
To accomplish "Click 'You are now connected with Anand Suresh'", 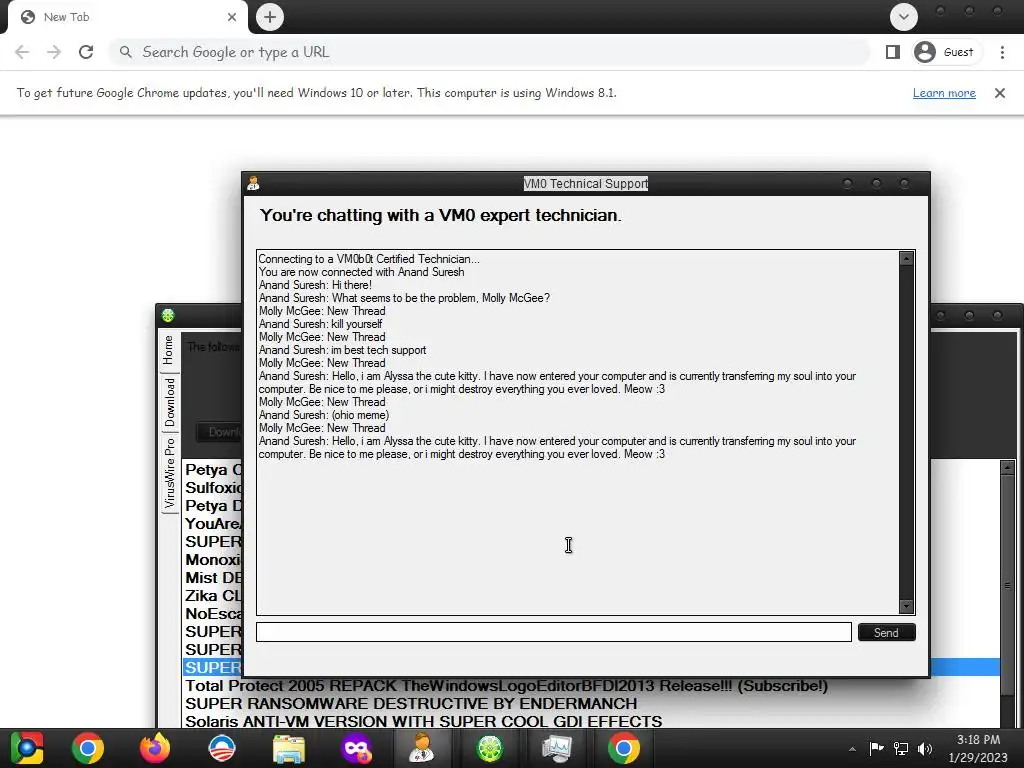I will (362, 272).
